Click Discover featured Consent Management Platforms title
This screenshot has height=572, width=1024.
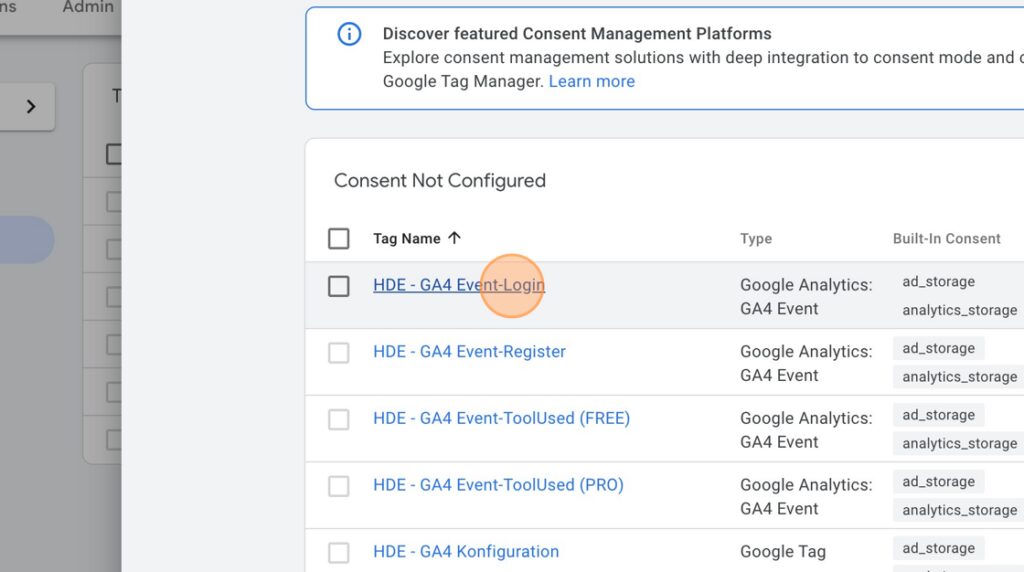click(x=577, y=33)
